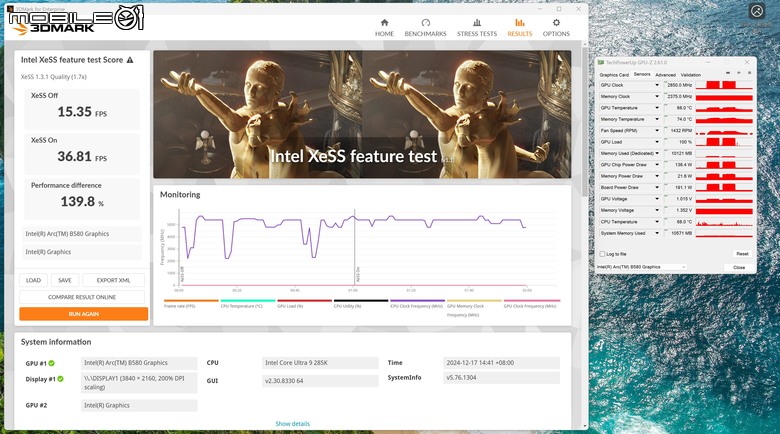Click COMPARE RESULT ONLINE
This screenshot has height=434, width=780.
click(82, 297)
